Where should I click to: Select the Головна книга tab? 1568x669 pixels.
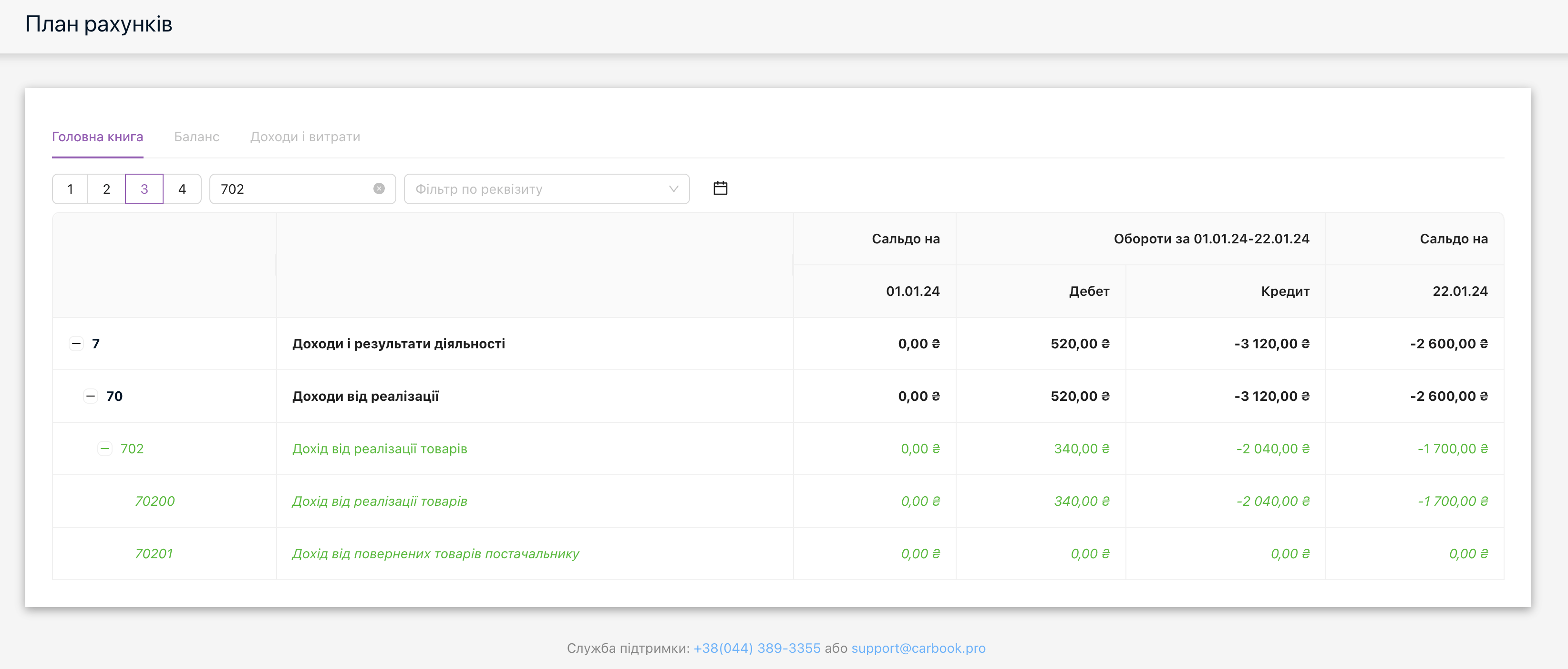(97, 136)
